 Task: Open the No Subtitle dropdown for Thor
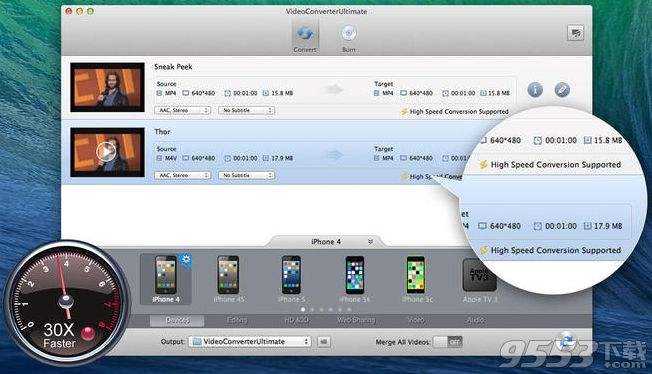(247, 175)
